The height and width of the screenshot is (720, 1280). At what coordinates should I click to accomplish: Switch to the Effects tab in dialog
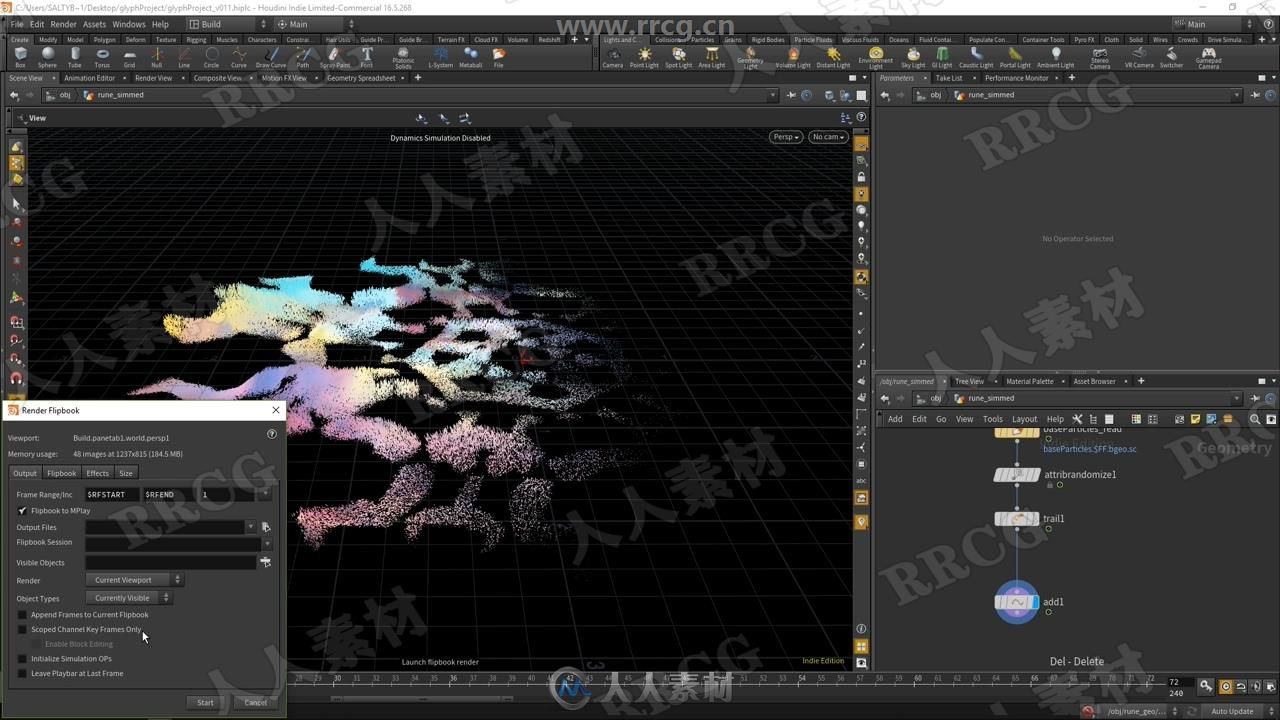(97, 473)
